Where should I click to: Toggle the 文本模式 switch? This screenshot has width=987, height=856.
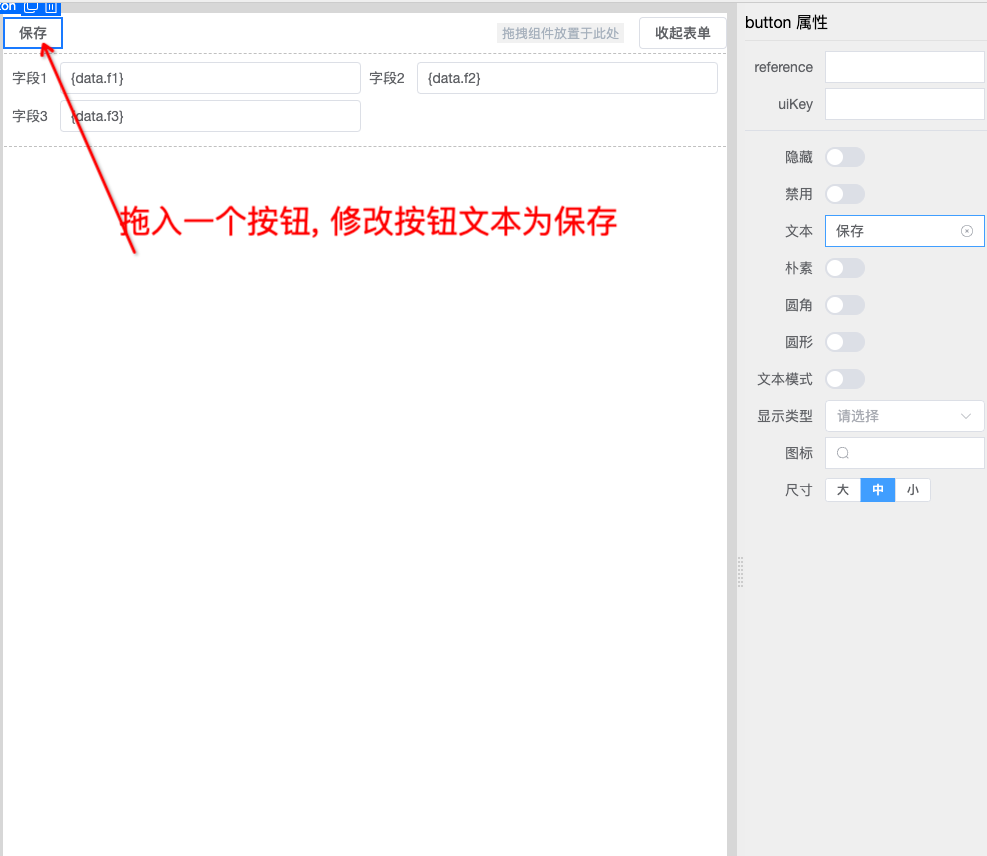(x=845, y=379)
